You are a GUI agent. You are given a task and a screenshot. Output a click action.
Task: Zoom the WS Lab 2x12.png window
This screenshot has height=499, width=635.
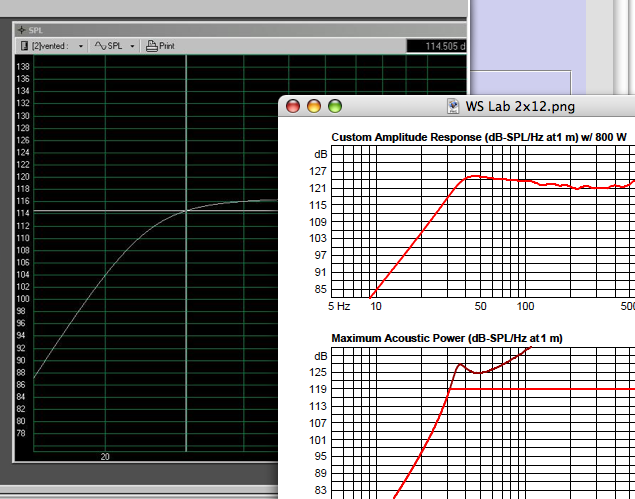click(x=335, y=107)
